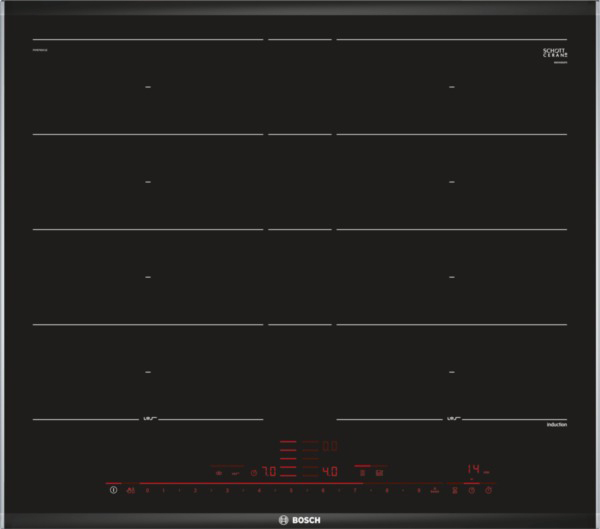
Task: Touch the top-right cooking zone center mark
Action: tap(452, 87)
